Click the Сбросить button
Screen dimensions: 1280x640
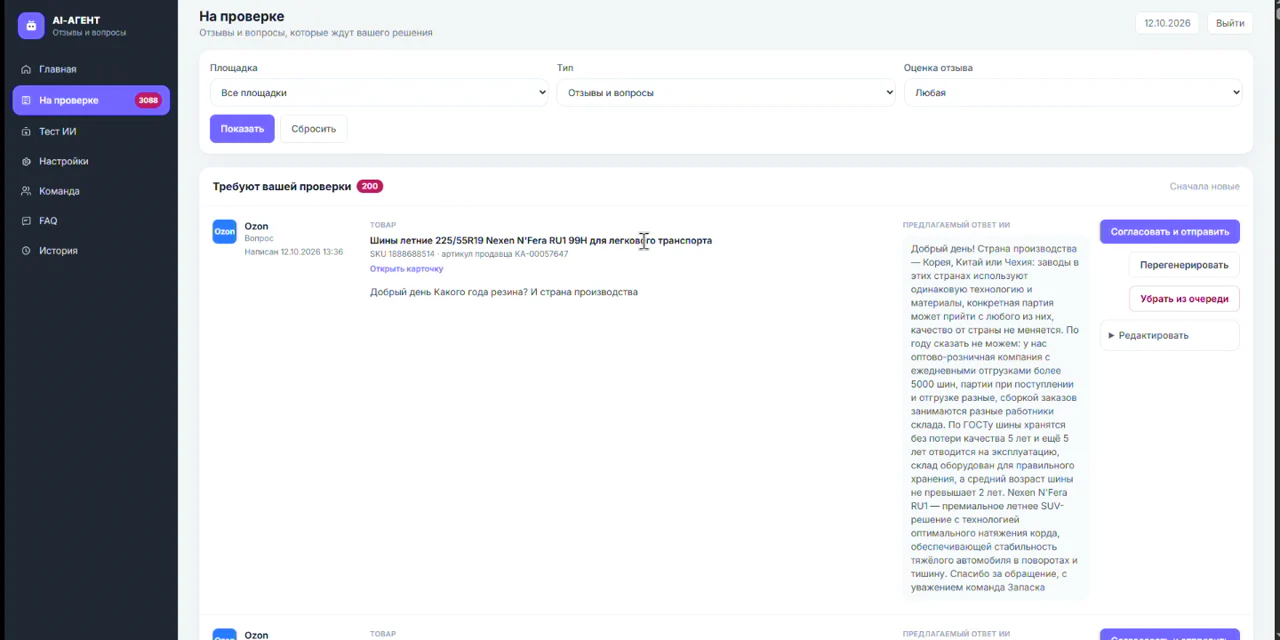coord(314,129)
